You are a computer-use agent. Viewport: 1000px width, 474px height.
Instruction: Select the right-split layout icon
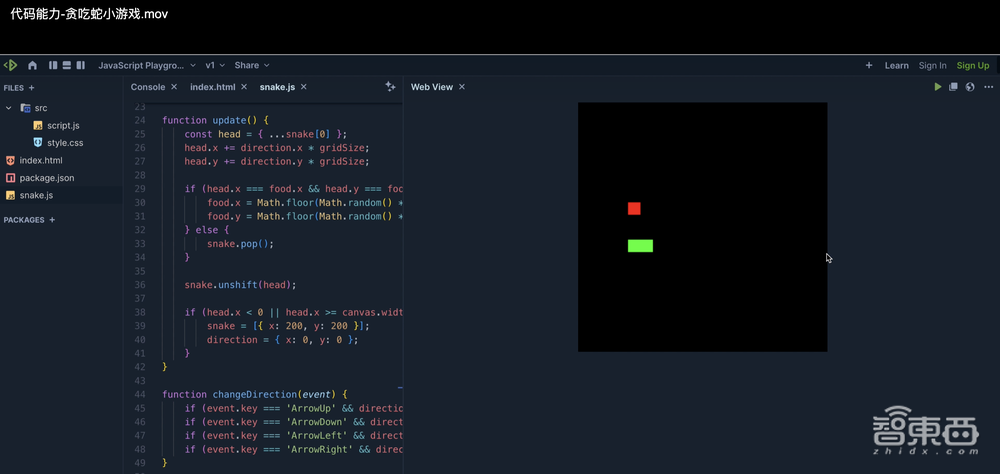[80, 65]
